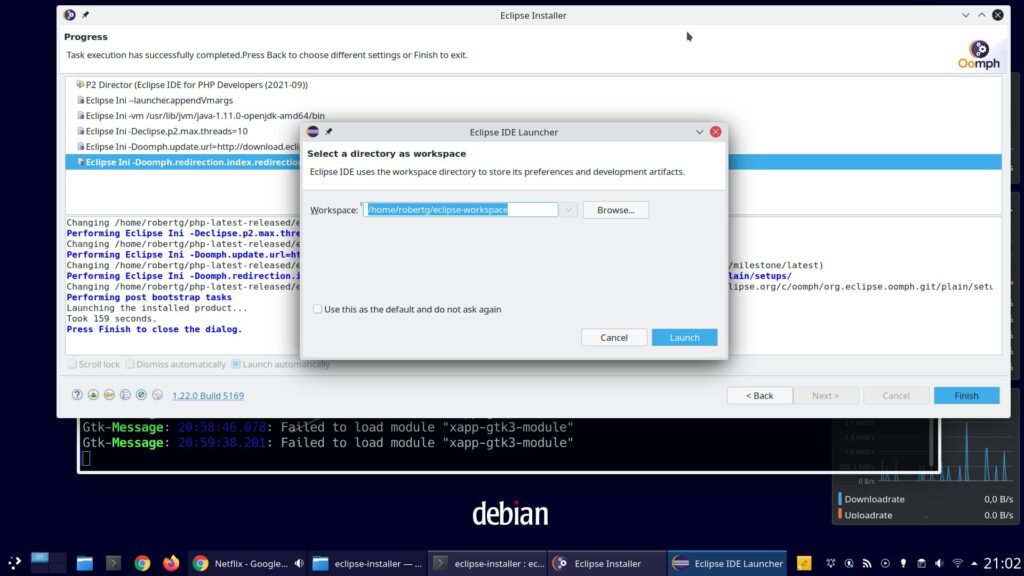Click the yellow sticky note tray icon
This screenshot has height=576, width=1024.
pyautogui.click(x=804, y=563)
